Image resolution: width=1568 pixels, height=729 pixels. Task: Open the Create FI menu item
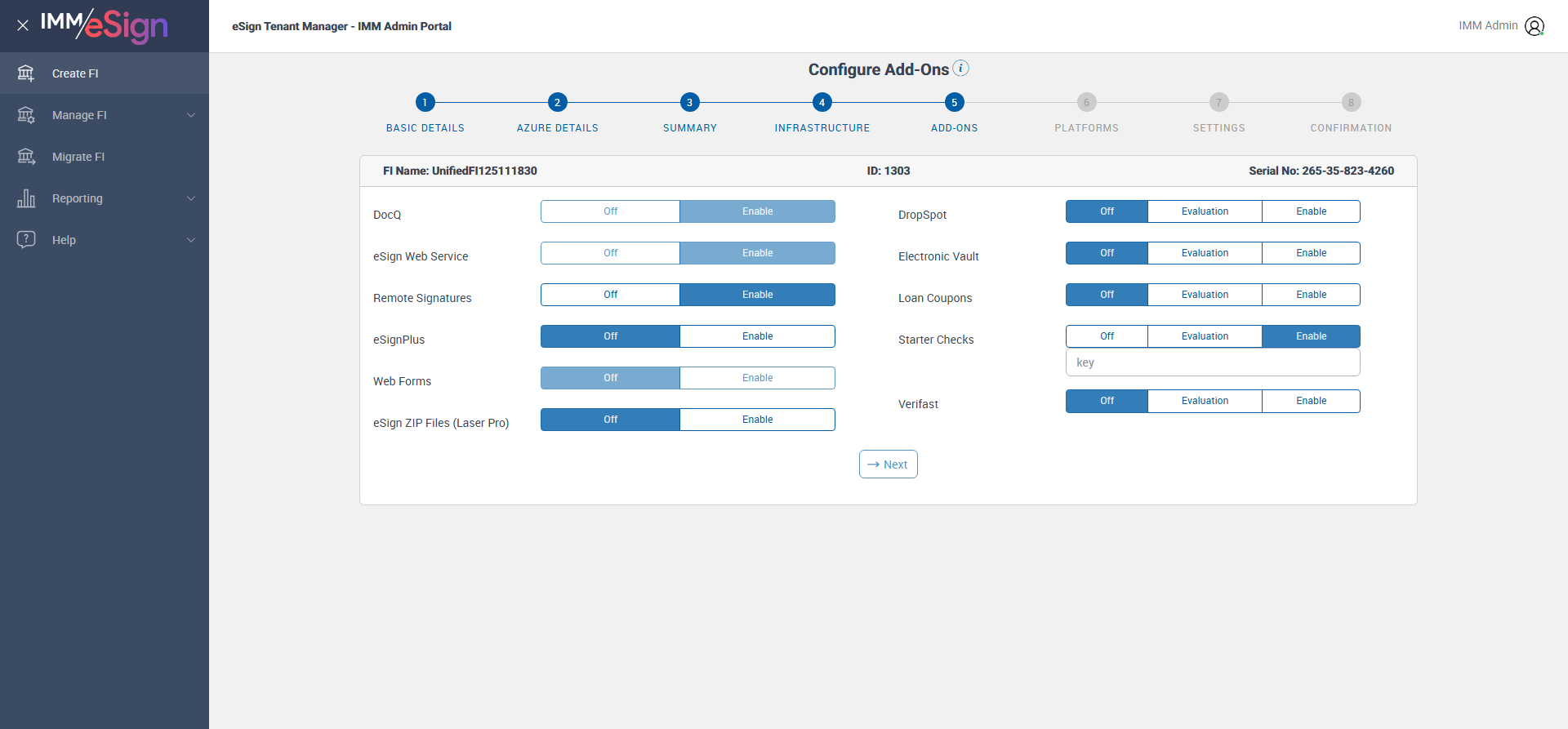point(105,73)
